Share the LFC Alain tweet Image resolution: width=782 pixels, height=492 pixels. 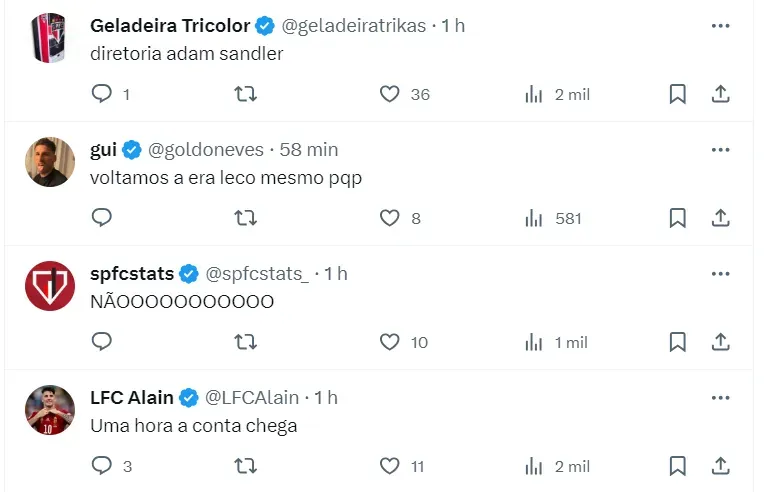click(x=720, y=466)
